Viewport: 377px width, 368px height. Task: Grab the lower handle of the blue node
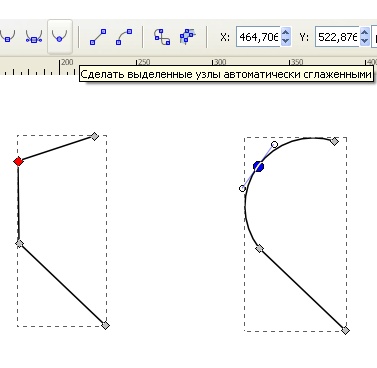[x=242, y=189]
